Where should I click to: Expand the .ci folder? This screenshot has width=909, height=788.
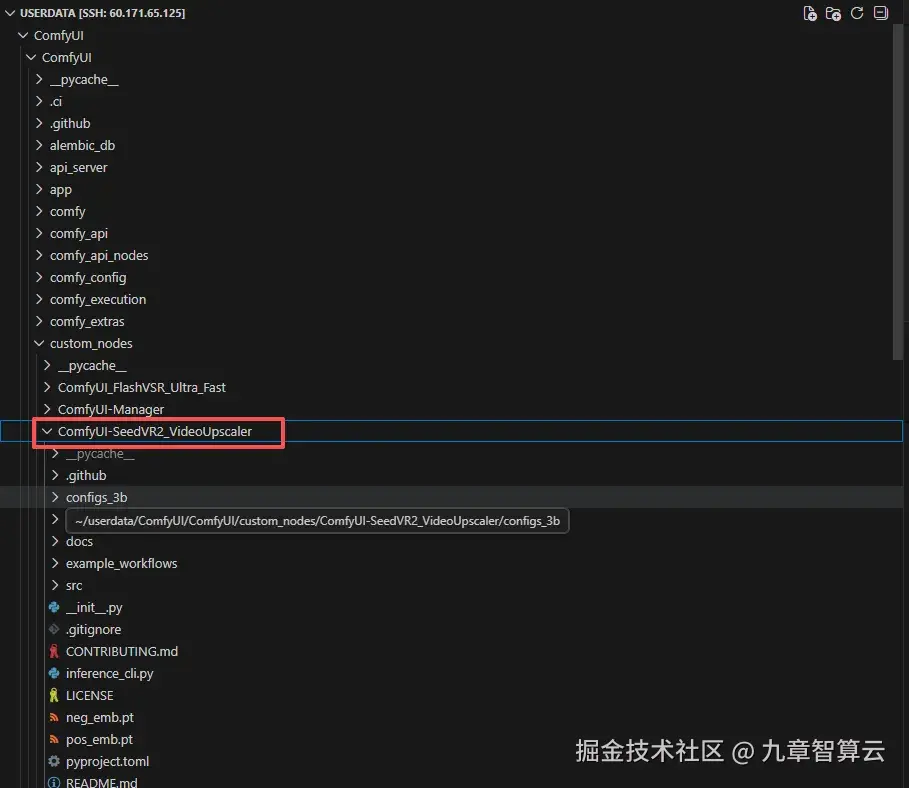pos(39,101)
